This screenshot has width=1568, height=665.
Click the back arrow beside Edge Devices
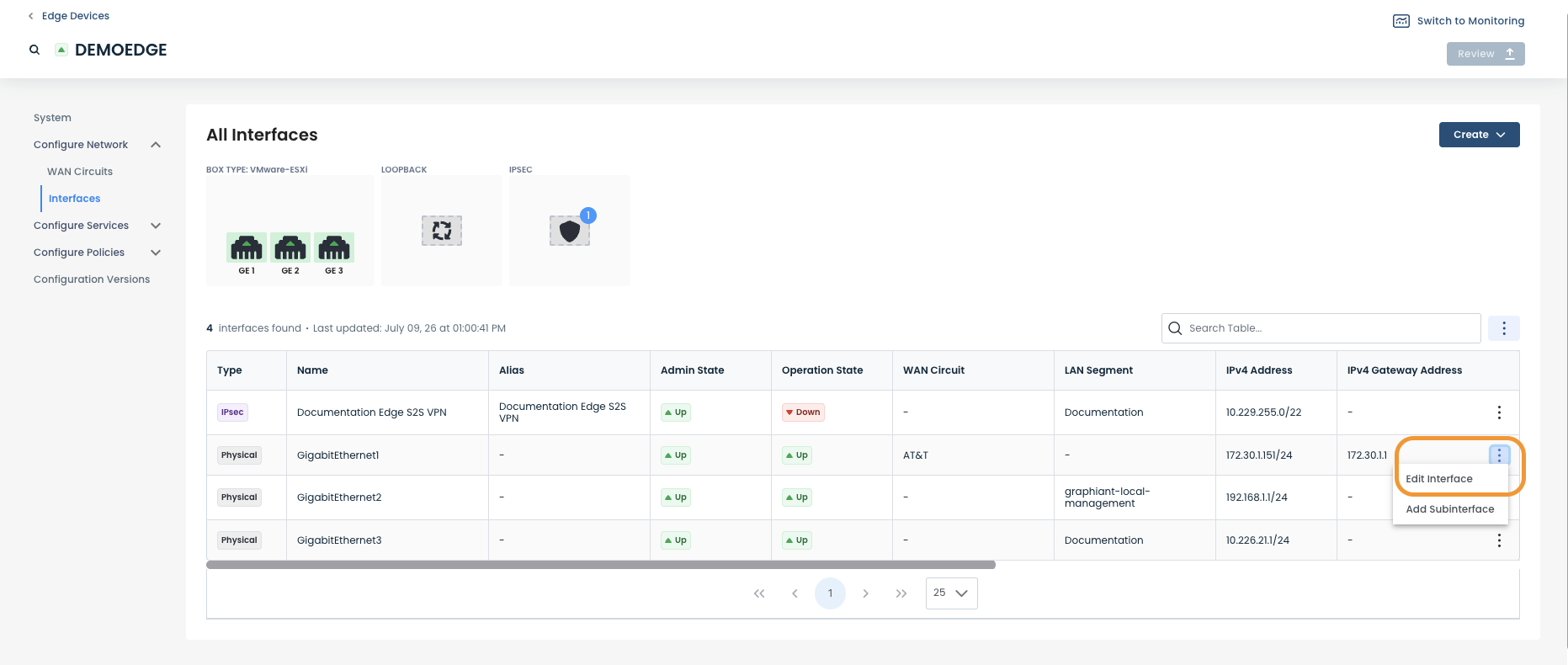31,16
